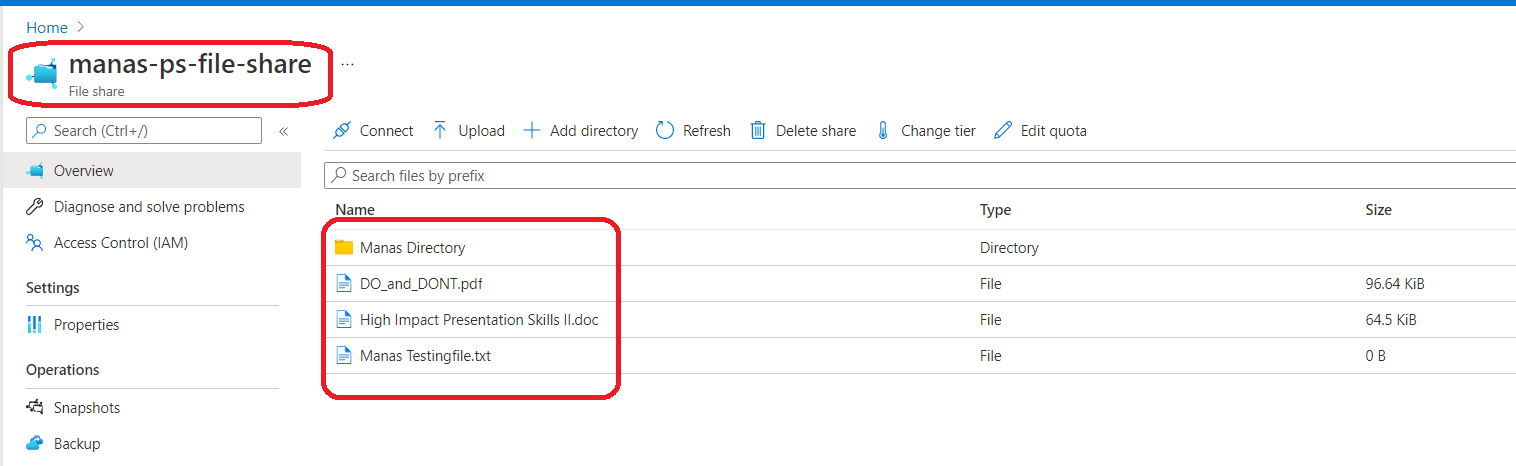Image resolution: width=1516 pixels, height=466 pixels.
Task: Click the file share icon beside the title
Action: (42, 75)
